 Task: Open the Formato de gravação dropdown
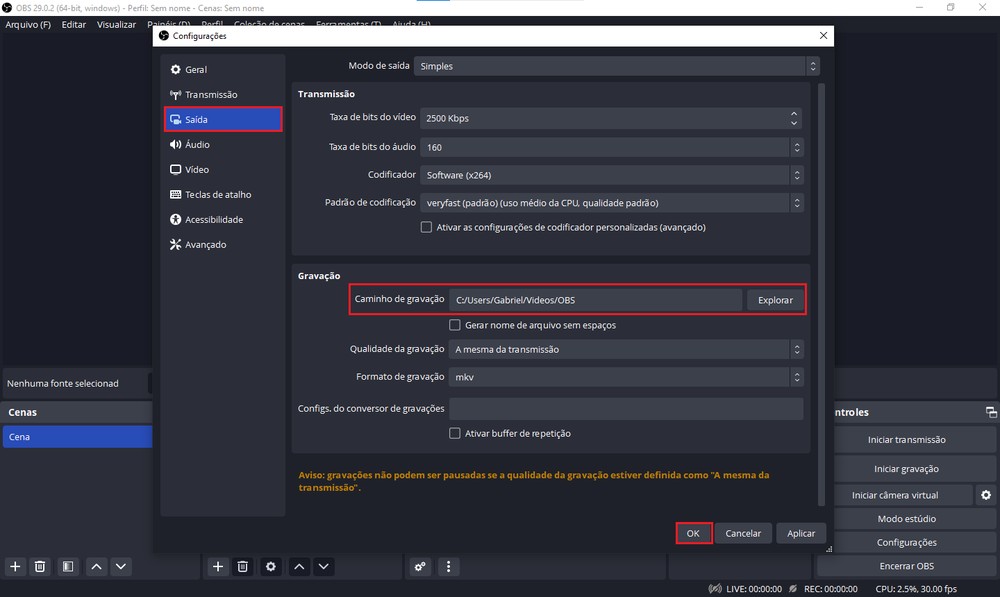[620, 377]
